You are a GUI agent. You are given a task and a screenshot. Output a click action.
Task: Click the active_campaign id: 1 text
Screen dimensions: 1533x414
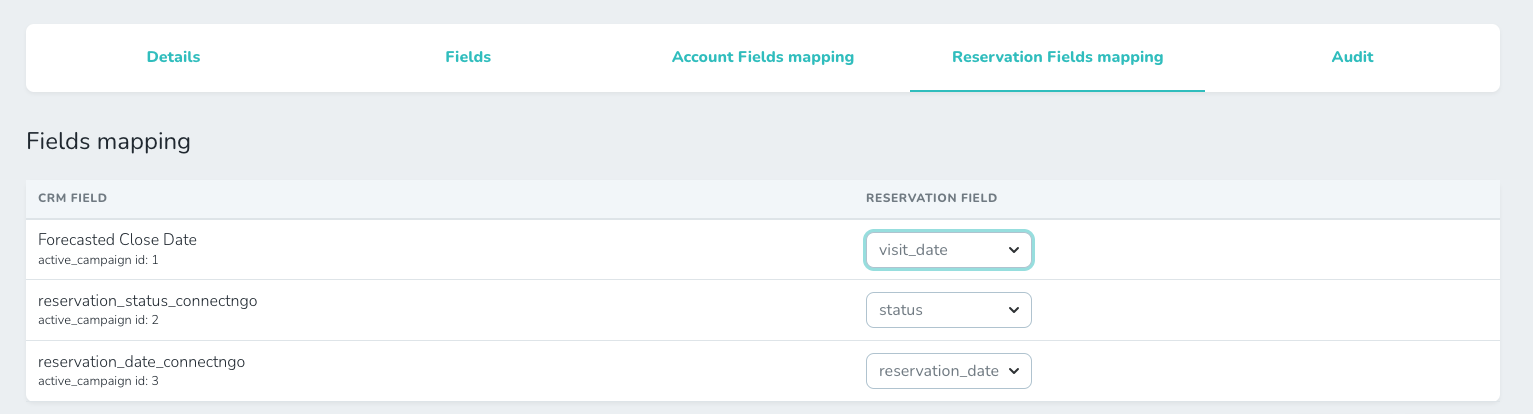(x=98, y=259)
